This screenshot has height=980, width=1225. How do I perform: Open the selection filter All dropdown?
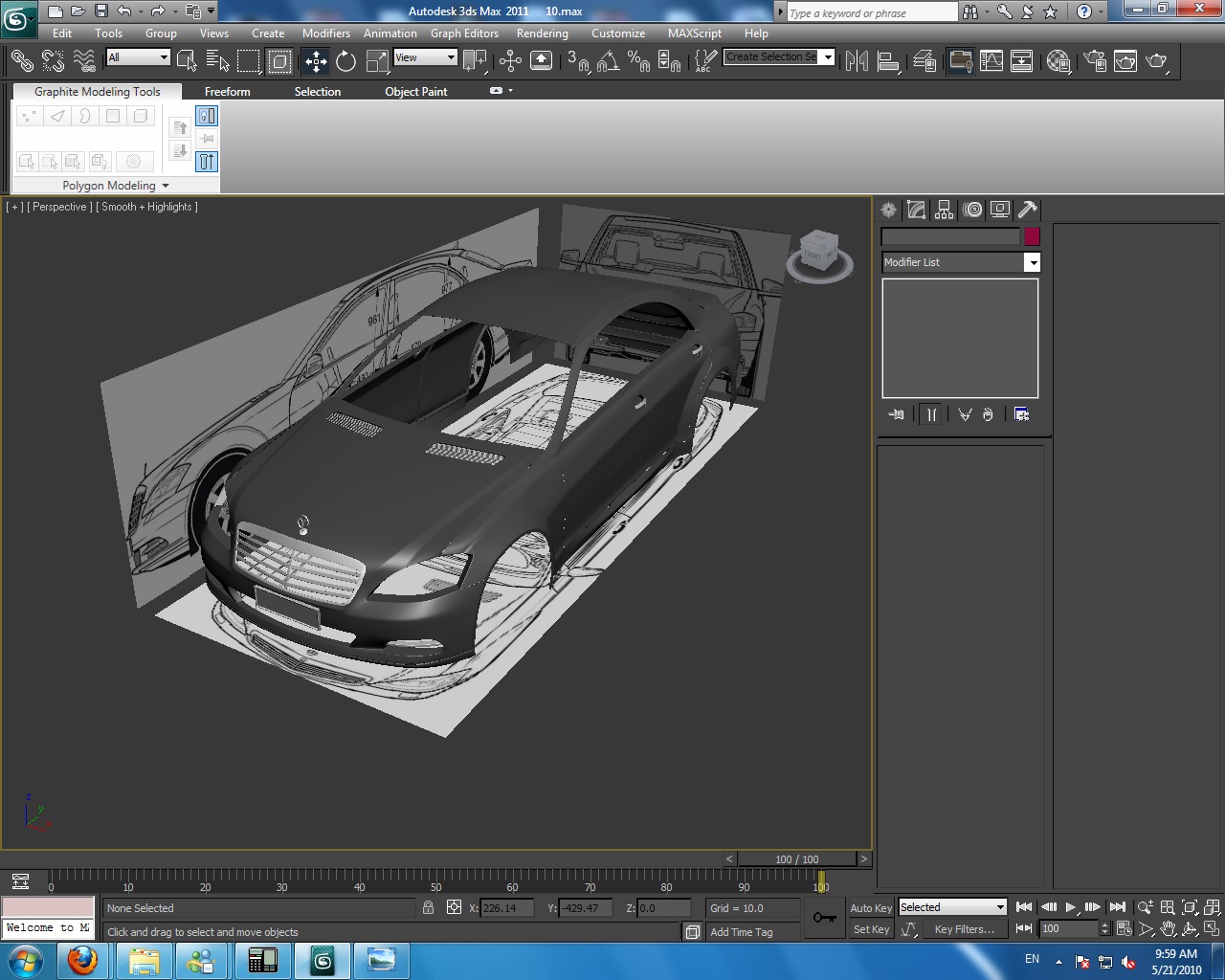click(x=138, y=57)
